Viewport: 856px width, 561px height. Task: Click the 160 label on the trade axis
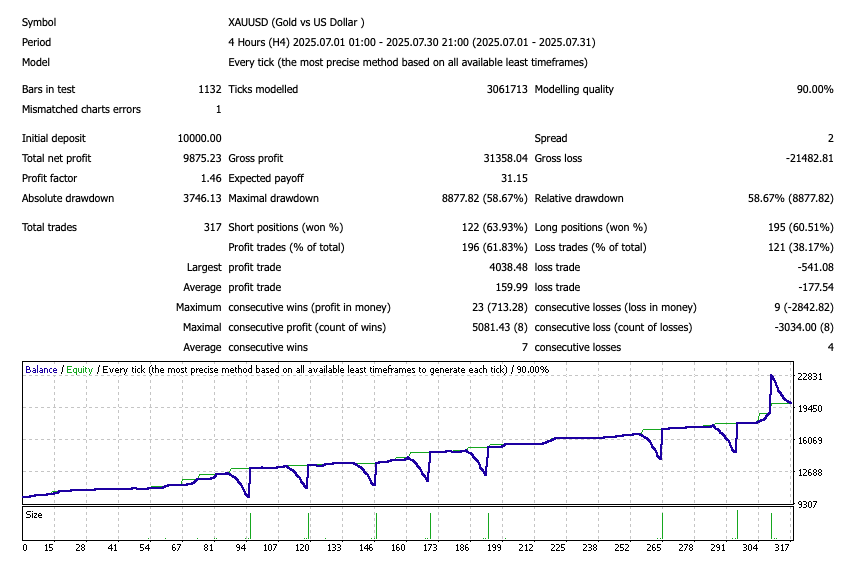click(398, 548)
